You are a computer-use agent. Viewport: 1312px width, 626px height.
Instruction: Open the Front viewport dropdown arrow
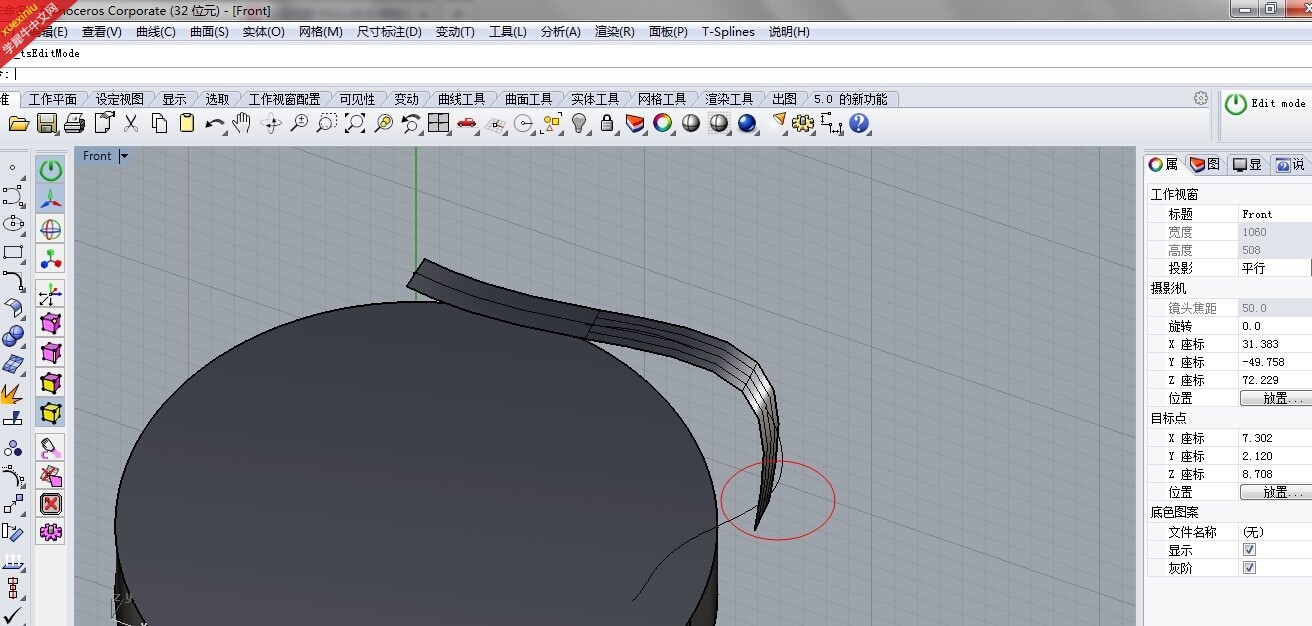click(124, 156)
